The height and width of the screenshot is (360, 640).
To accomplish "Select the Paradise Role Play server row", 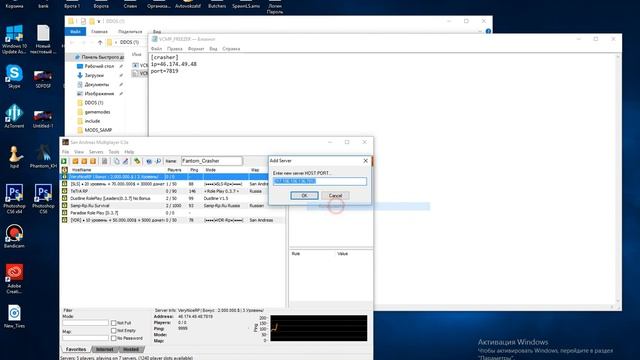I will point(172,213).
